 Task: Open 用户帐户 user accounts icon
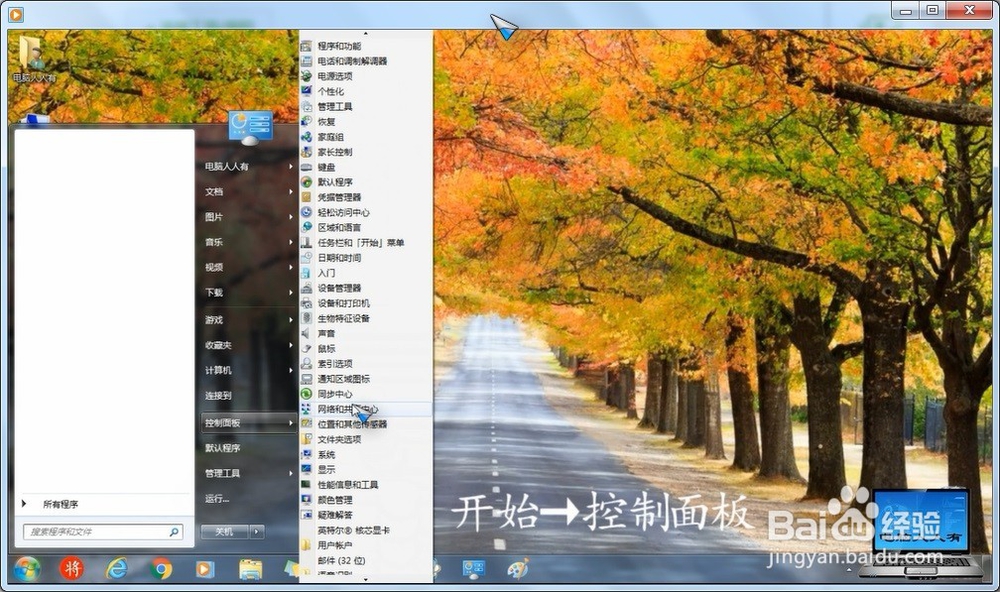pyautogui.click(x=307, y=545)
